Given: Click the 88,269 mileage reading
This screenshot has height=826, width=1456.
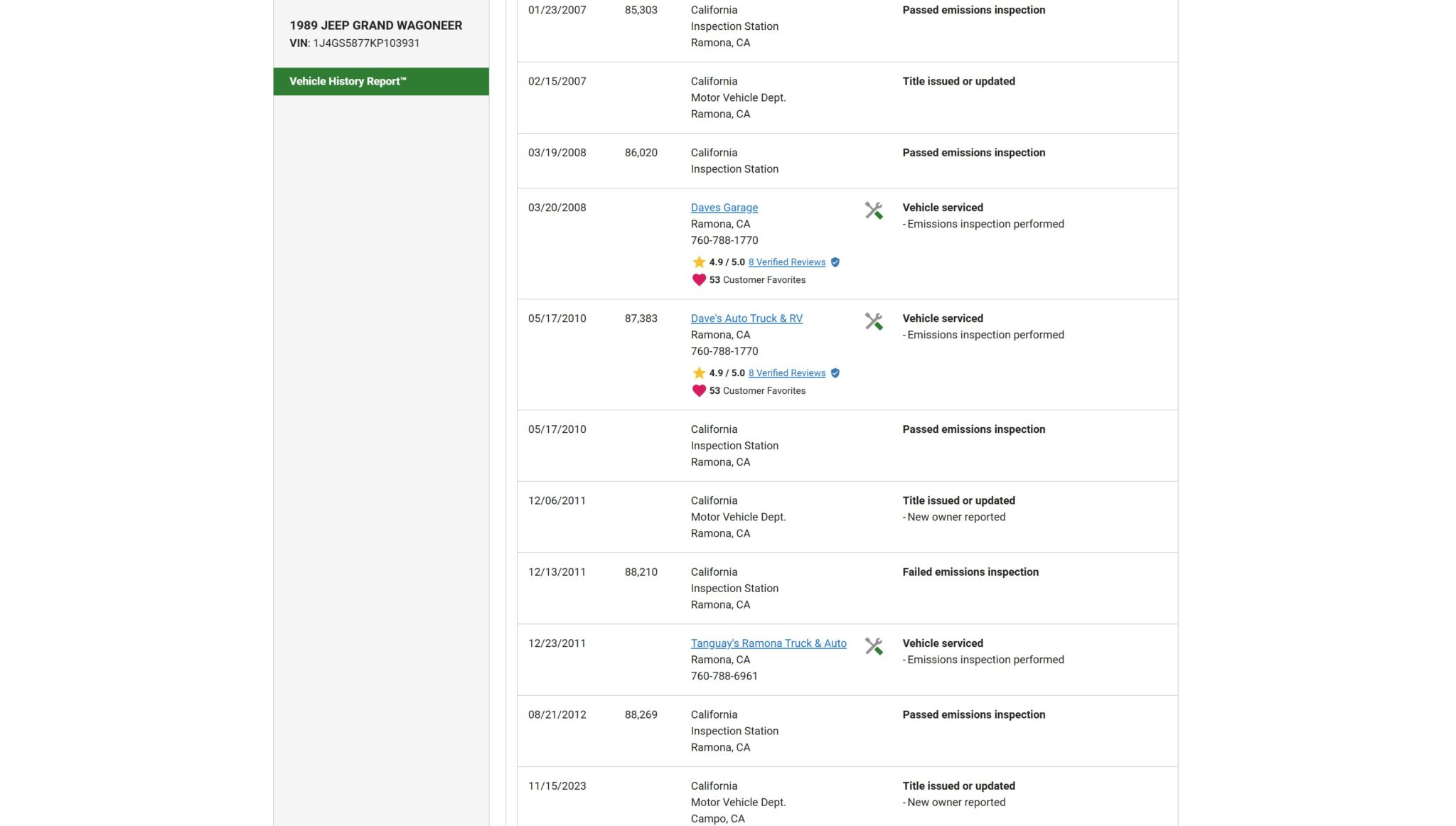Looking at the screenshot, I should click(x=641, y=715).
